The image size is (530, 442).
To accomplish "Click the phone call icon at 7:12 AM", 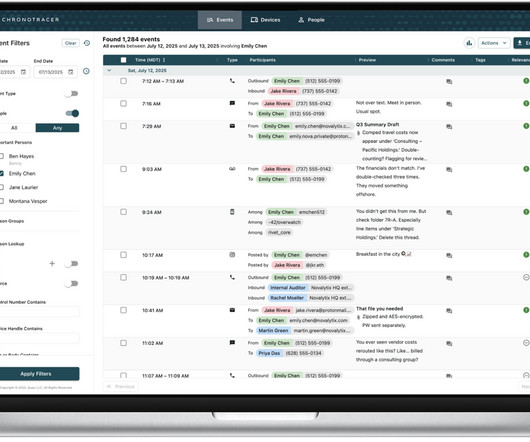I will click(x=232, y=81).
